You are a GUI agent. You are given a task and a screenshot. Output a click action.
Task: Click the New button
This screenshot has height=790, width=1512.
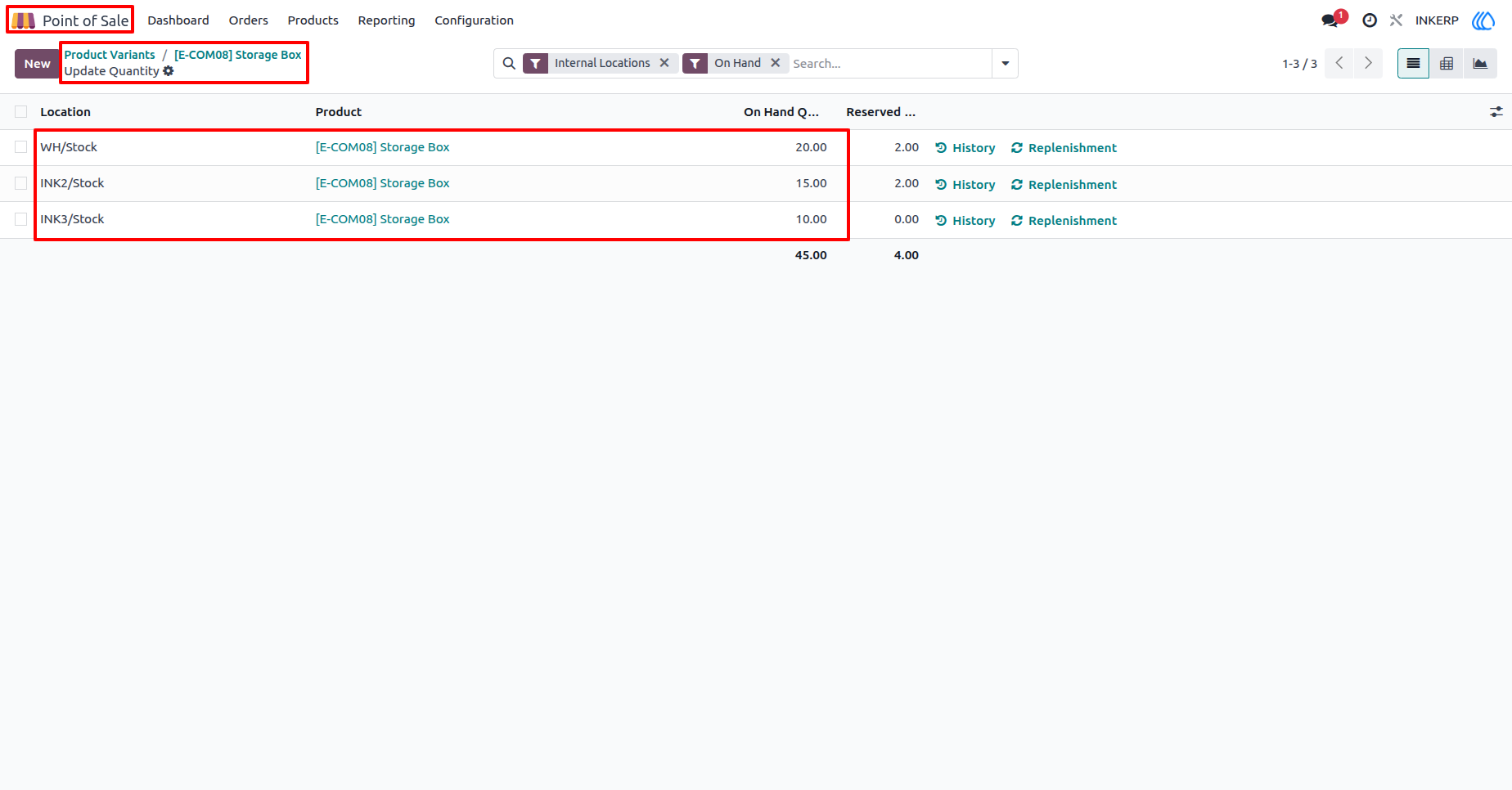point(38,64)
